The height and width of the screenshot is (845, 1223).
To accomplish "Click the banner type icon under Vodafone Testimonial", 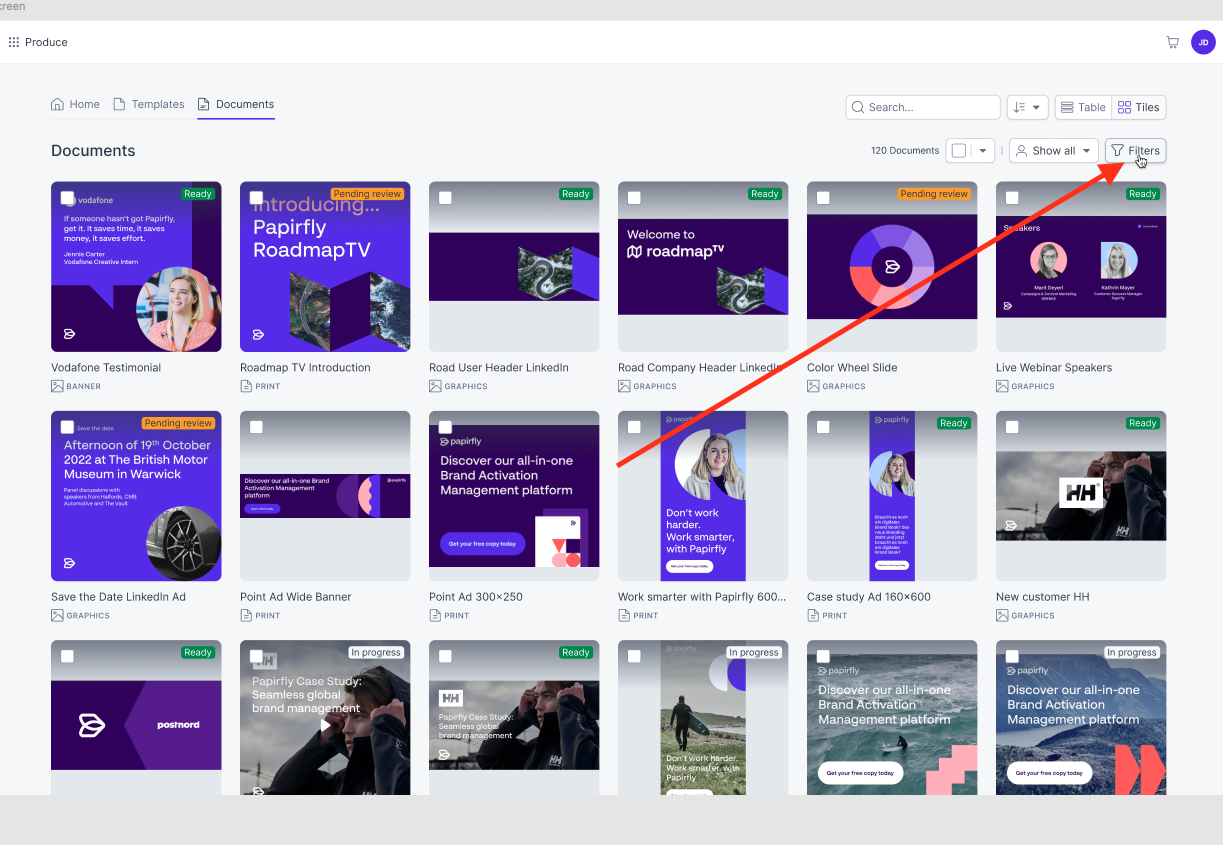I will tap(57, 386).
